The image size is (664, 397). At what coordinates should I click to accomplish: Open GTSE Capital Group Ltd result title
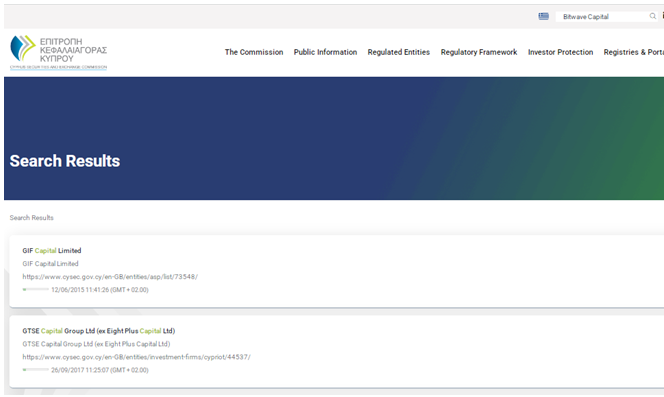pyautogui.click(x=99, y=331)
